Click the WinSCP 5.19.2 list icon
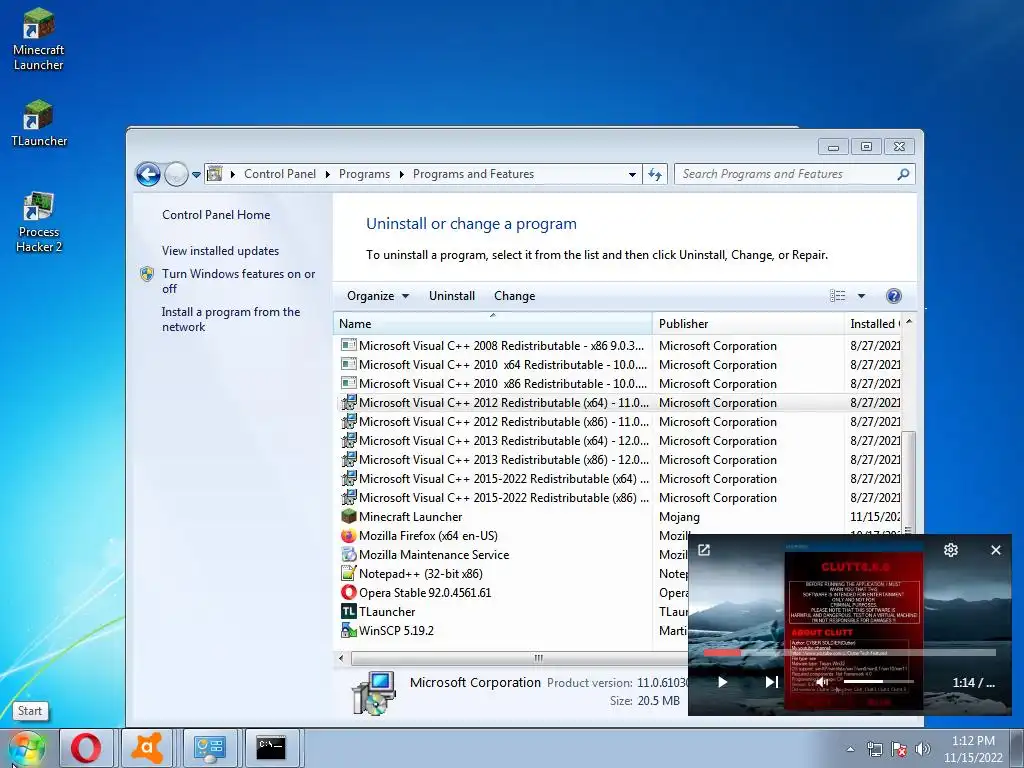 point(349,630)
